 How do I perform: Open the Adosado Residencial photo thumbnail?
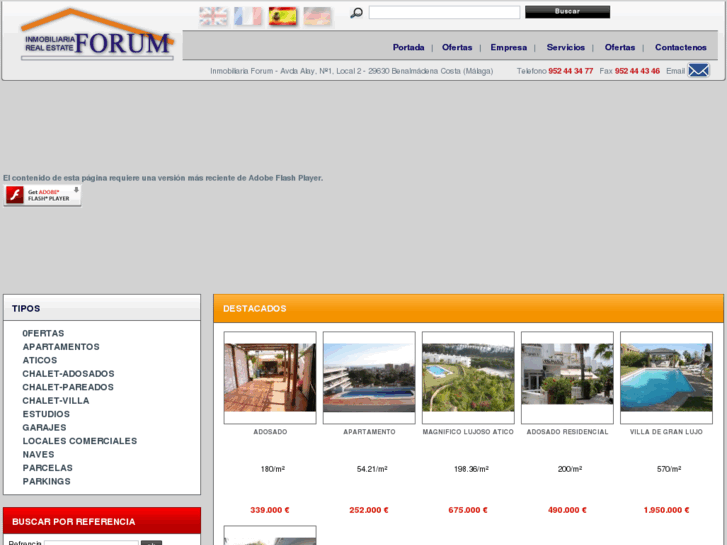pos(567,377)
